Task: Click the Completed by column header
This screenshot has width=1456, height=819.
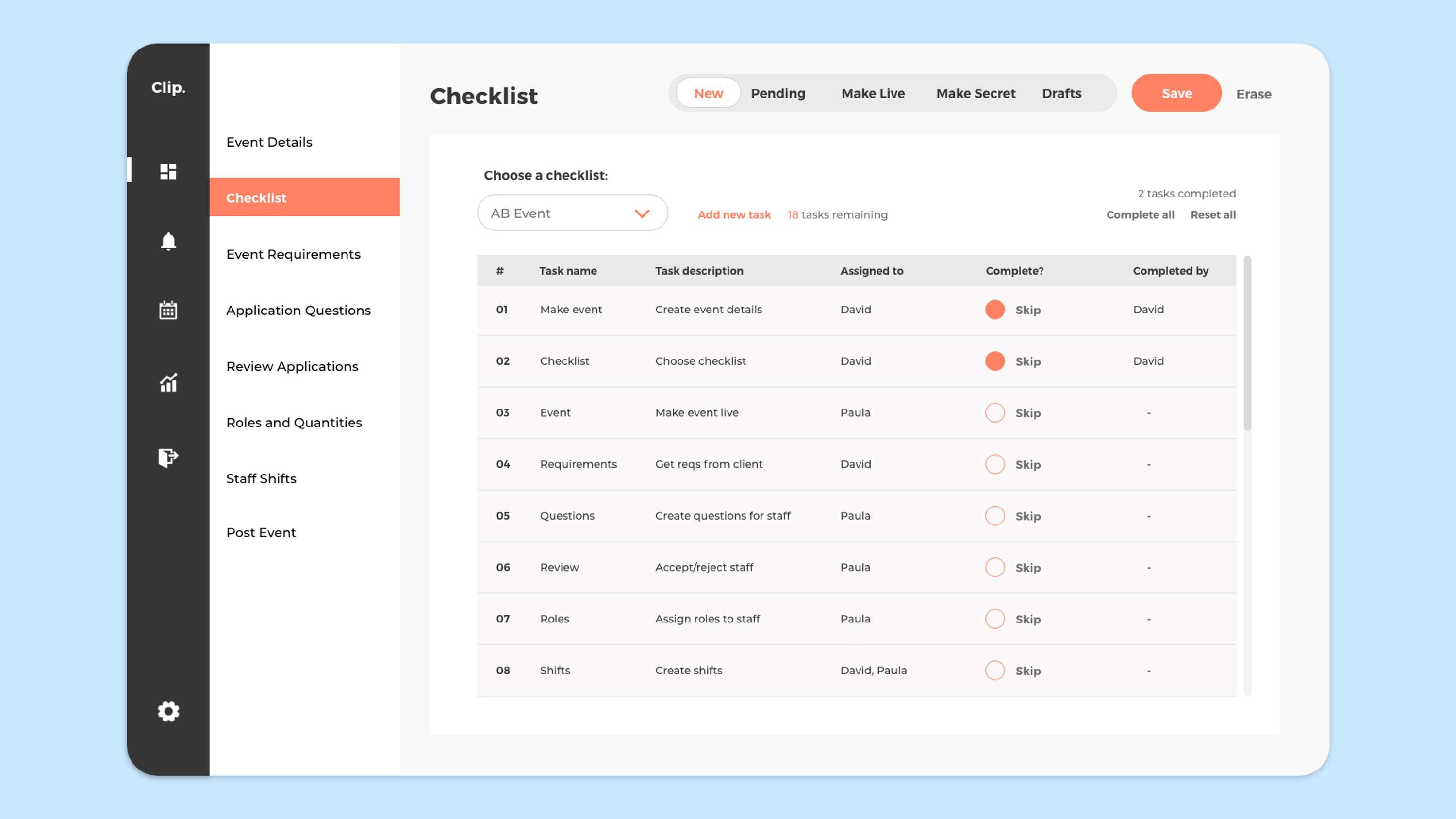Action: coord(1170,271)
